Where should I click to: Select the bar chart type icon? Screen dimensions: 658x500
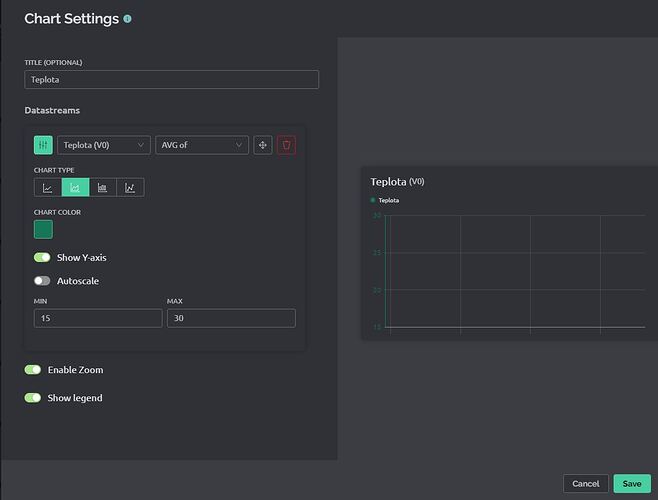pyautogui.click(x=102, y=187)
